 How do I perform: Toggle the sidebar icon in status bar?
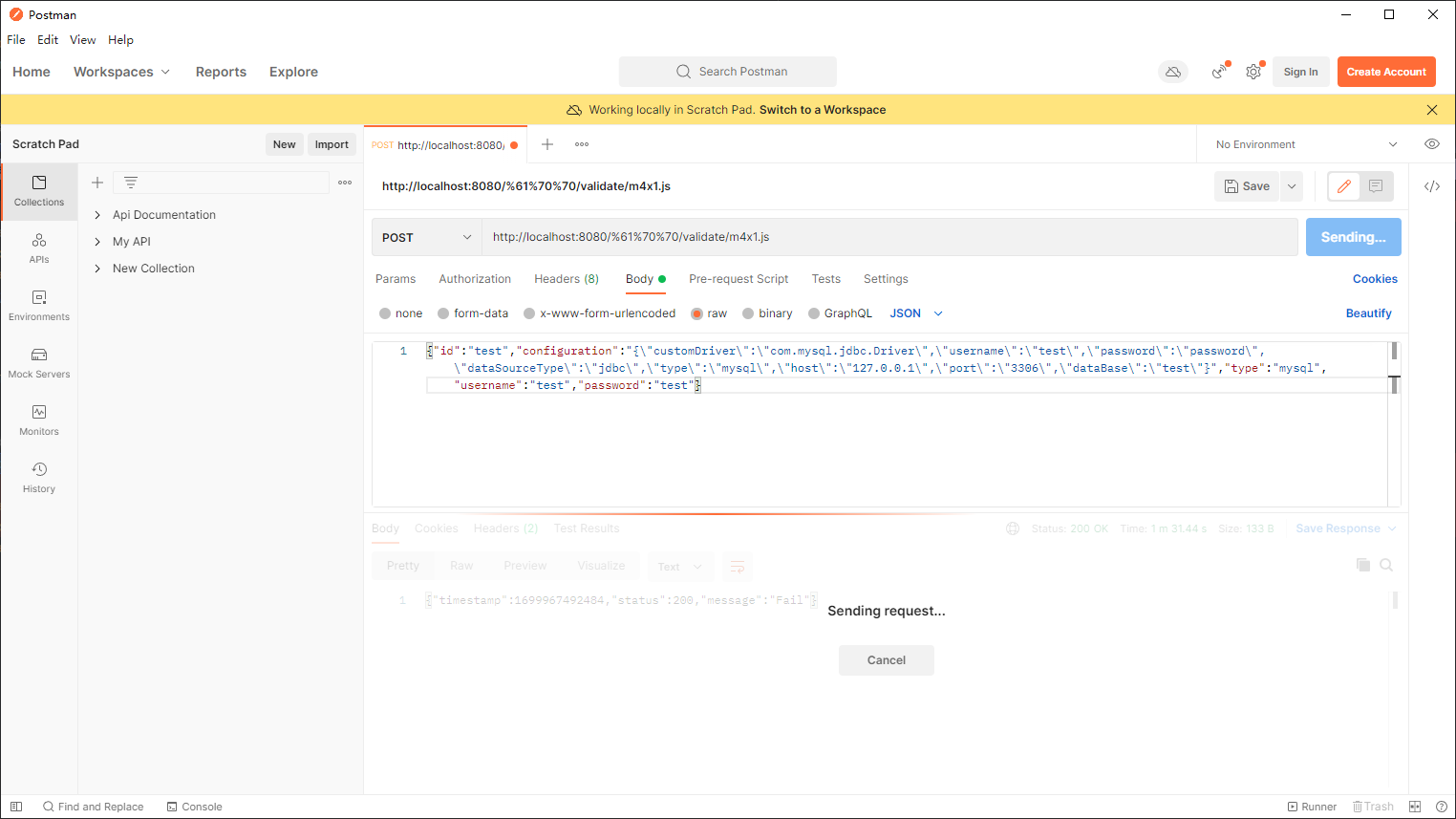tap(16, 807)
